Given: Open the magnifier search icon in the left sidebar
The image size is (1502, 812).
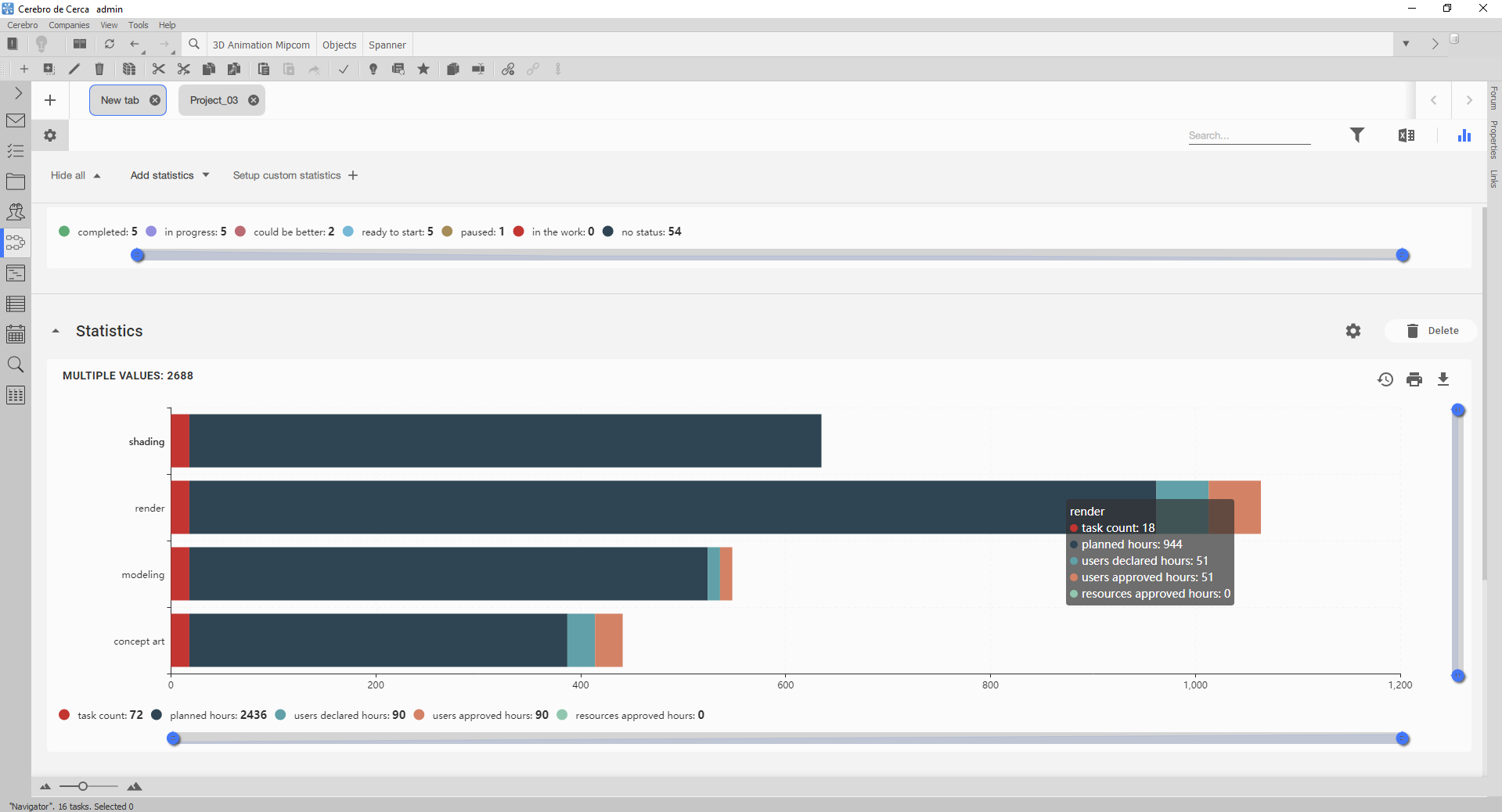Looking at the screenshot, I should (16, 365).
